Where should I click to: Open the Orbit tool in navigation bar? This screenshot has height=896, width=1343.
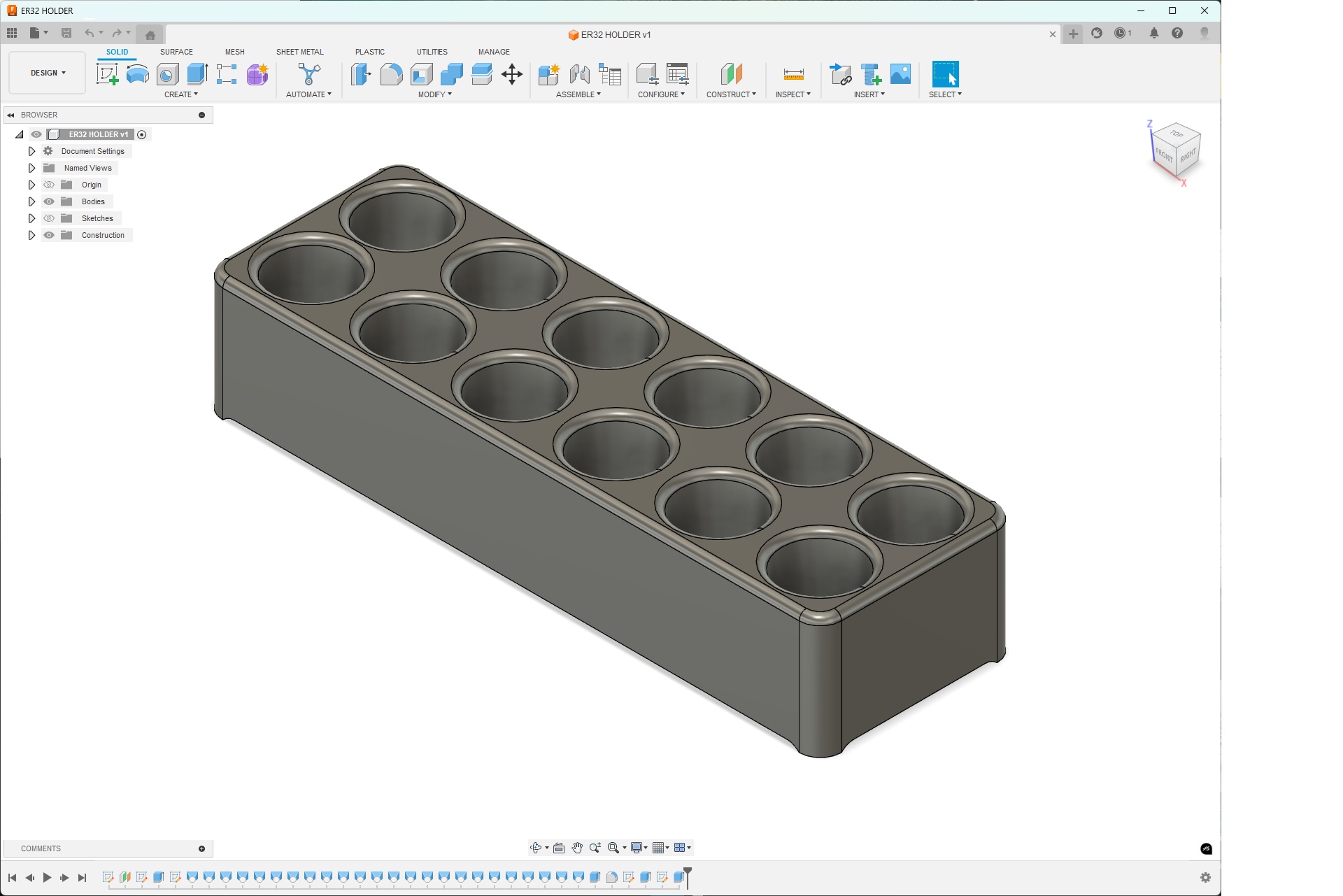click(x=536, y=848)
